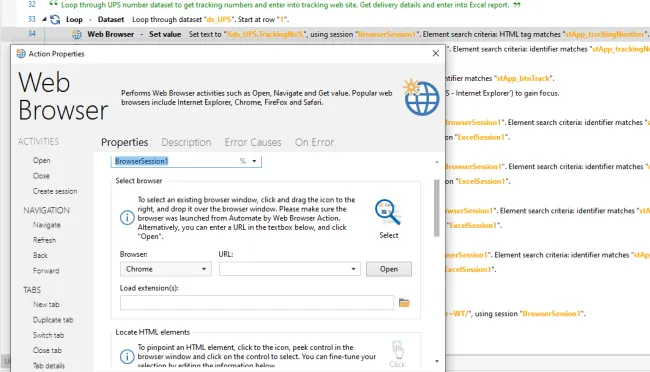Open the BrowserSession1 session dropdown
The image size is (650, 372).
pyautogui.click(x=254, y=161)
